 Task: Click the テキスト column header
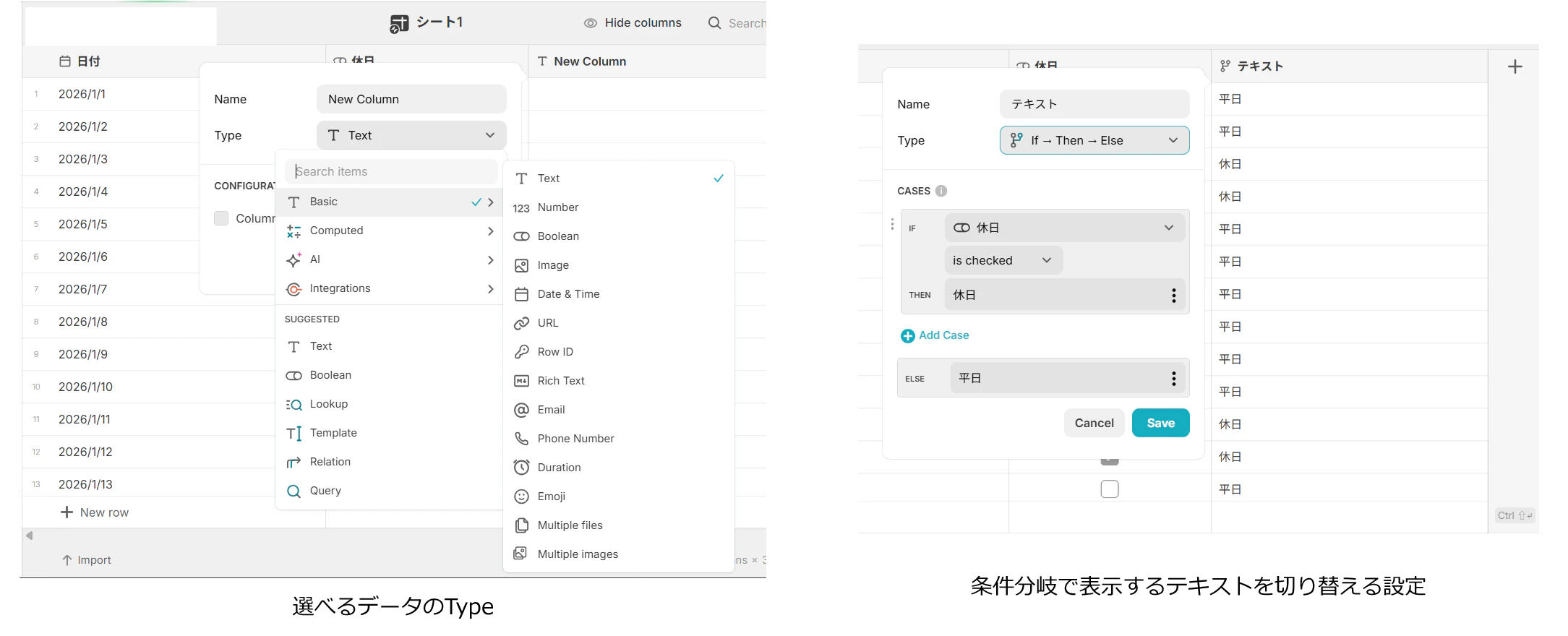pyautogui.click(x=1349, y=66)
